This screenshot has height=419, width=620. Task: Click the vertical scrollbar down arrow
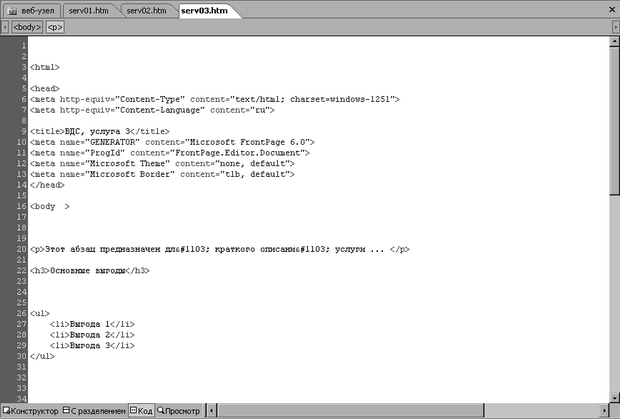(x=612, y=398)
